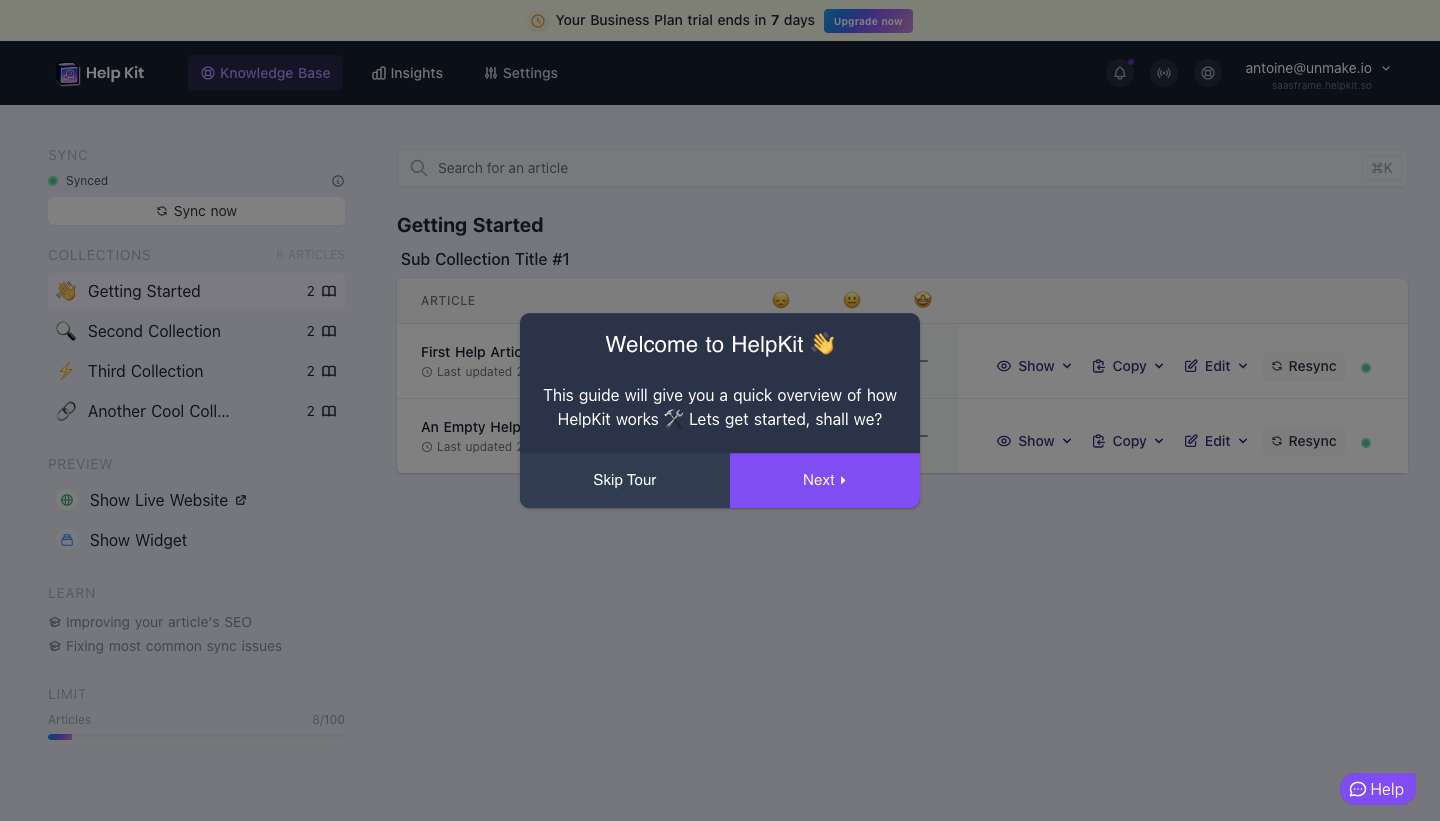The height and width of the screenshot is (821, 1440).
Task: Click the Search for an article field
Action: 902,168
